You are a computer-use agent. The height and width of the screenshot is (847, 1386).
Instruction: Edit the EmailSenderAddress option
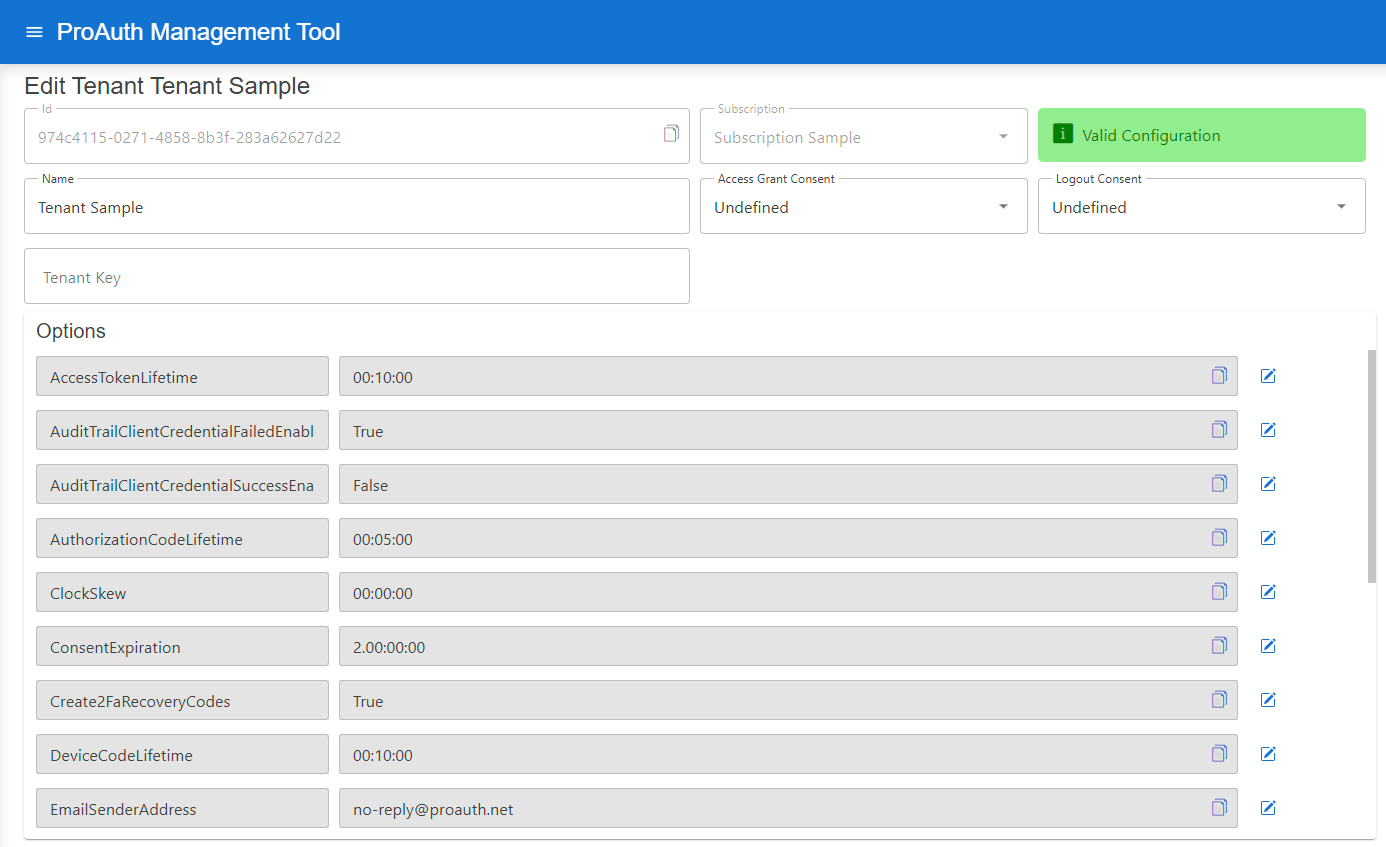tap(1268, 808)
